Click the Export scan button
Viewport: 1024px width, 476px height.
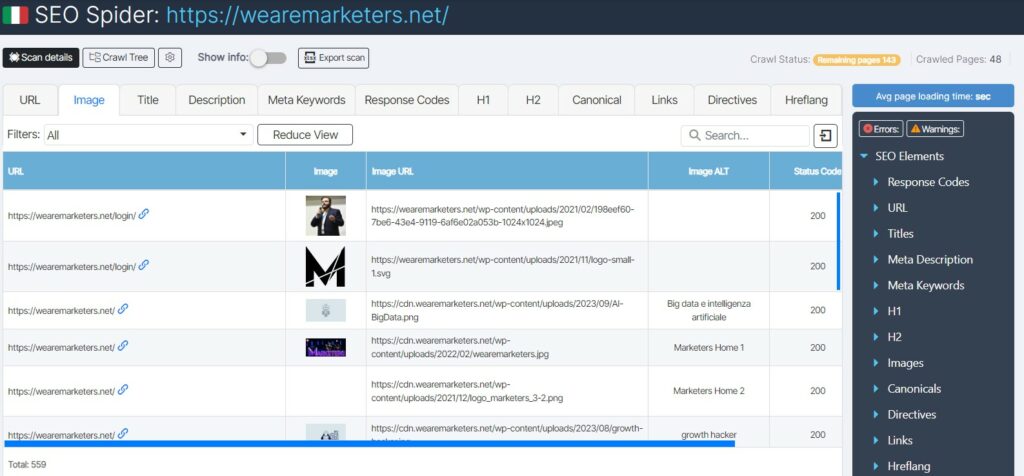[x=333, y=58]
